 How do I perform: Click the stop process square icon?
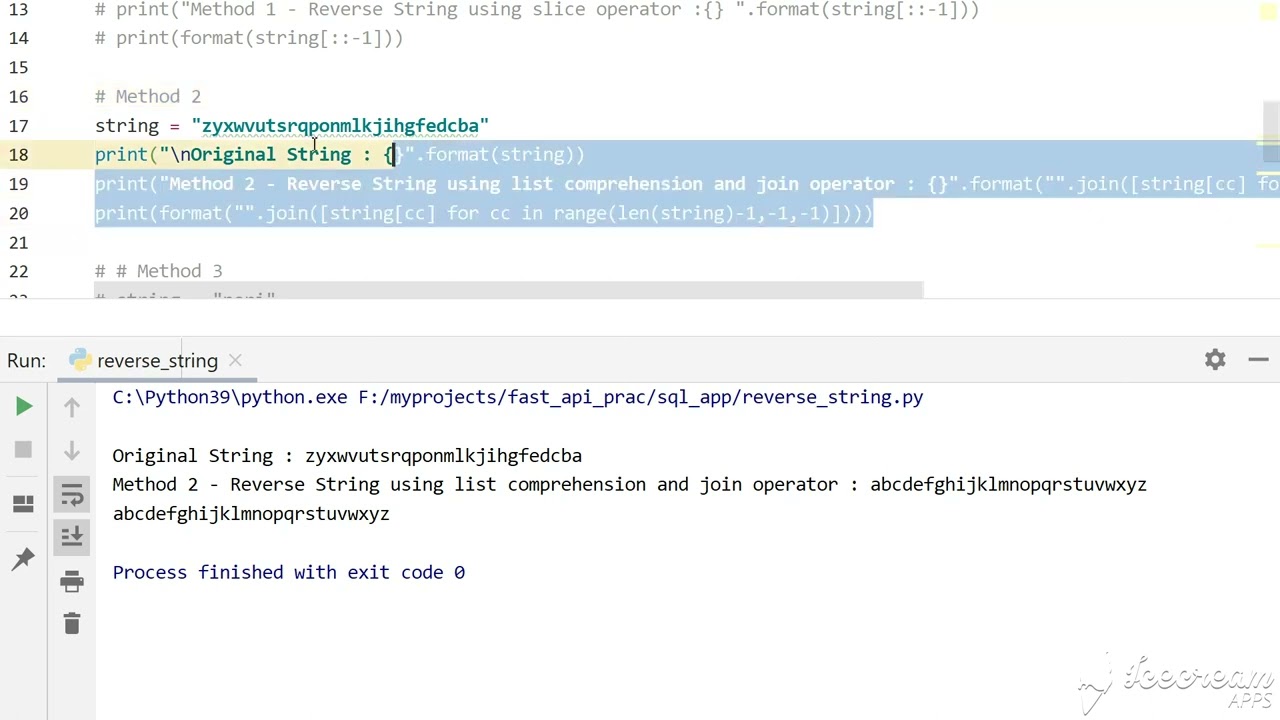[23, 450]
